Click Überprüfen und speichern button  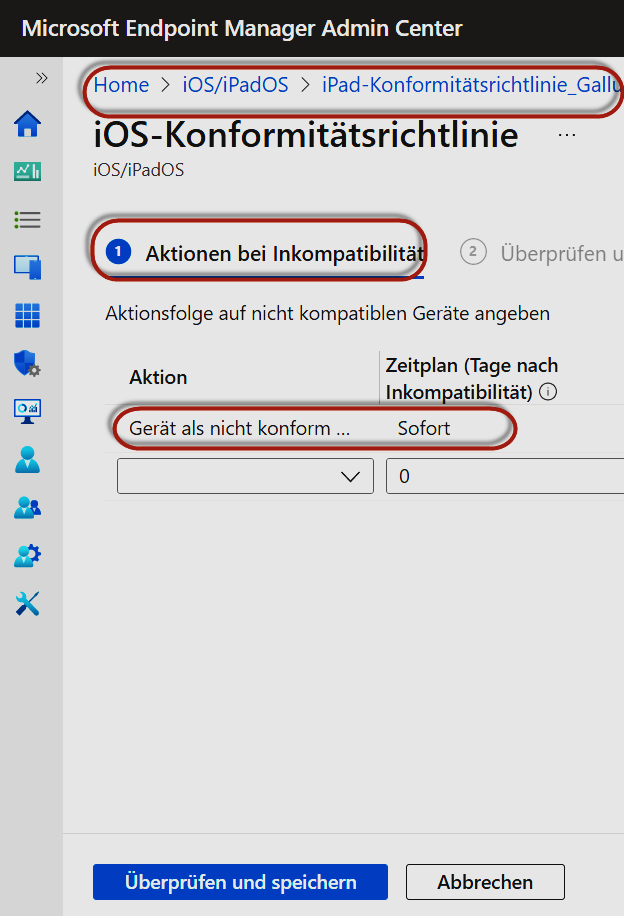tap(240, 882)
